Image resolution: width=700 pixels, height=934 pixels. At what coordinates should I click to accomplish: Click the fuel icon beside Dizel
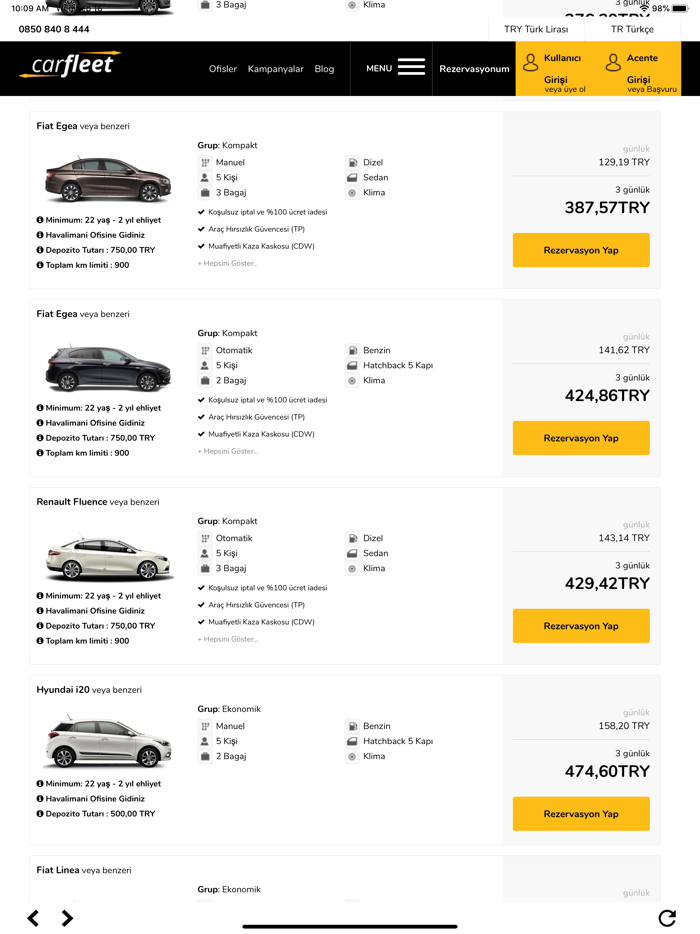point(351,162)
